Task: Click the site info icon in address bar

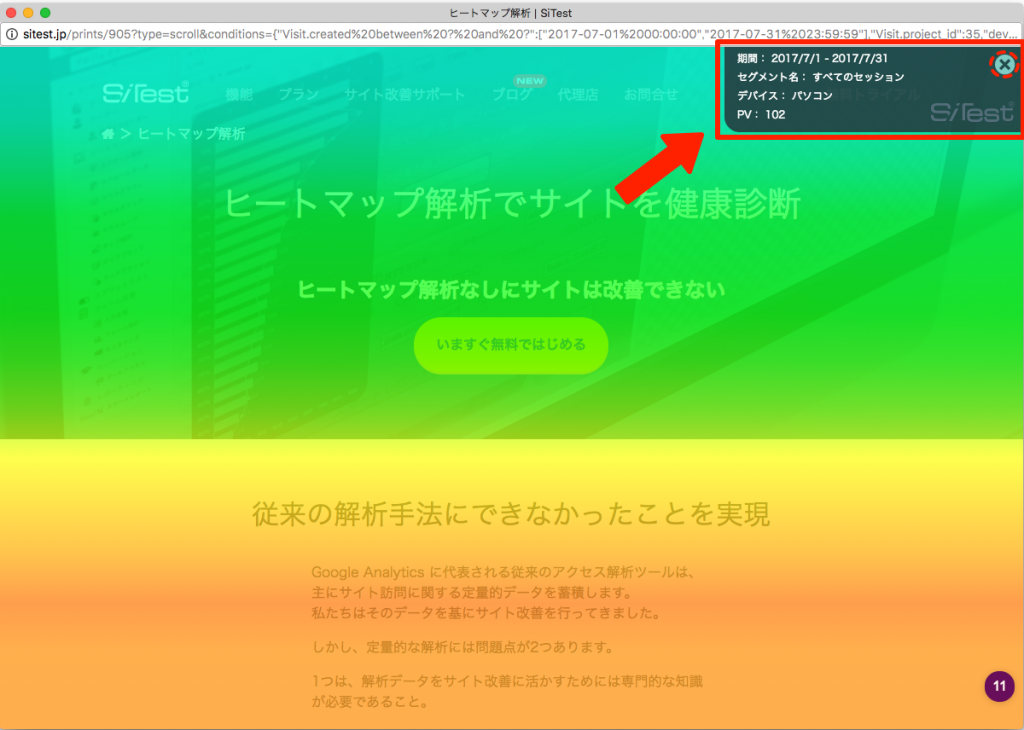Action: 12,34
